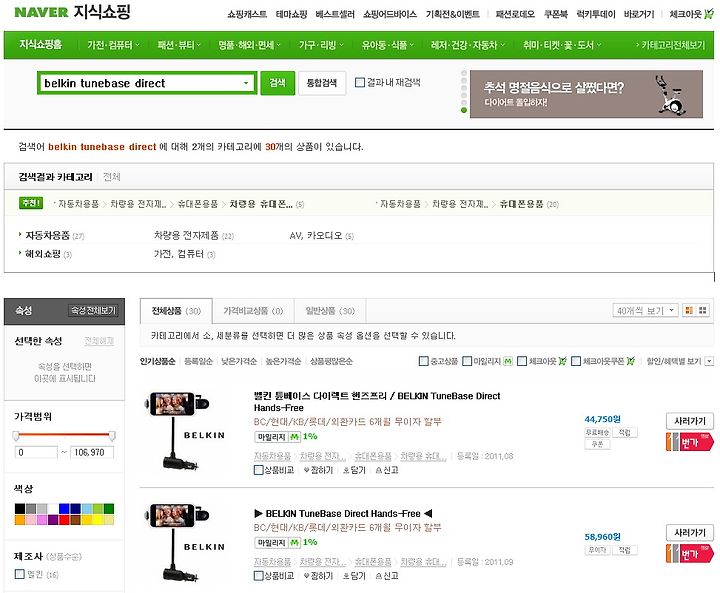Switch to list view icon
720x593 pixels.
pyautogui.click(x=689, y=311)
